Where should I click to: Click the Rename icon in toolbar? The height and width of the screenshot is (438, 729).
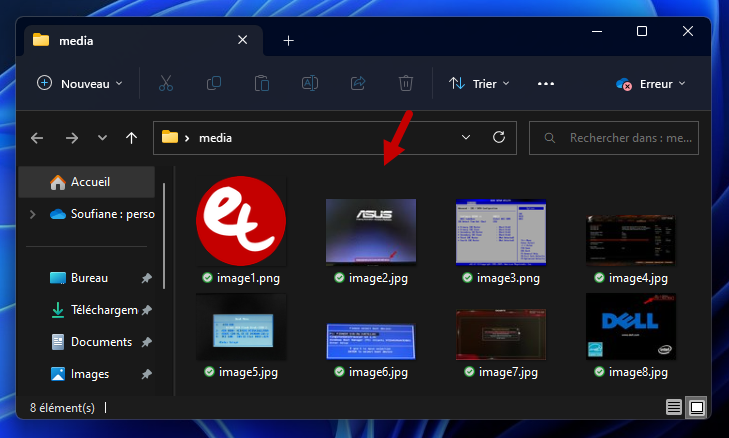click(310, 84)
